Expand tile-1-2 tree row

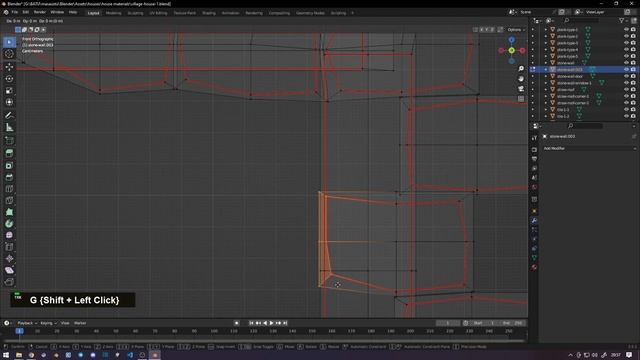pos(546,116)
